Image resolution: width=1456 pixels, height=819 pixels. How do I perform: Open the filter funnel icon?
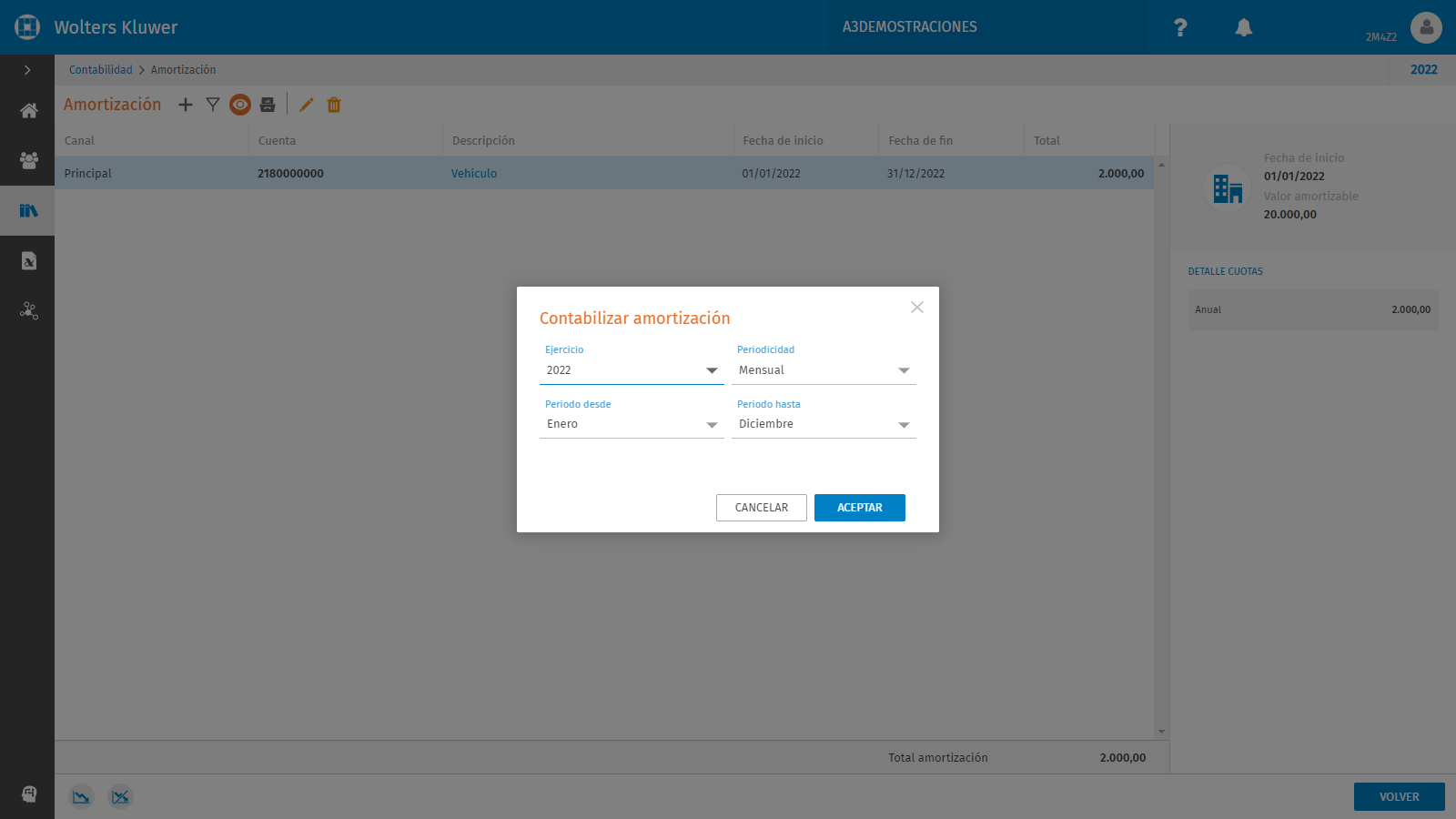point(213,105)
